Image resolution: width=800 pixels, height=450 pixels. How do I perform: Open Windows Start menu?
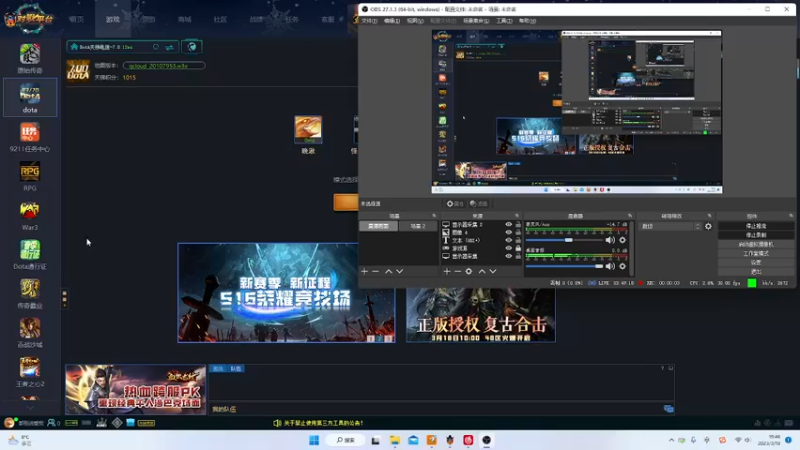click(314, 440)
